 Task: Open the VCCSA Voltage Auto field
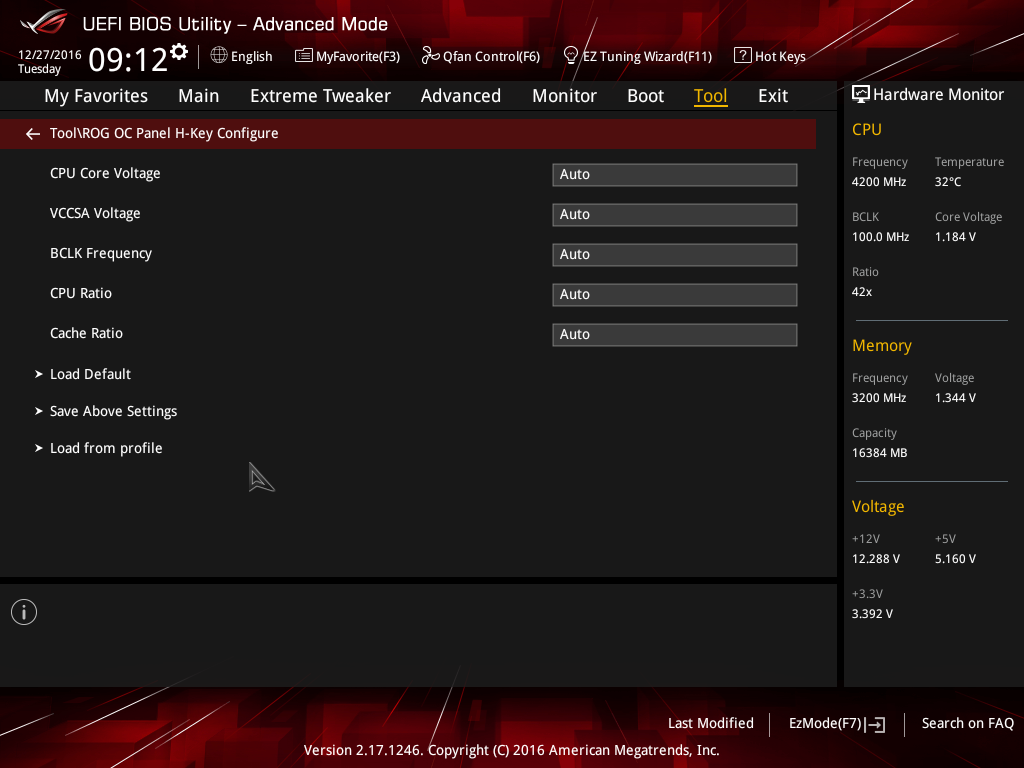click(675, 214)
